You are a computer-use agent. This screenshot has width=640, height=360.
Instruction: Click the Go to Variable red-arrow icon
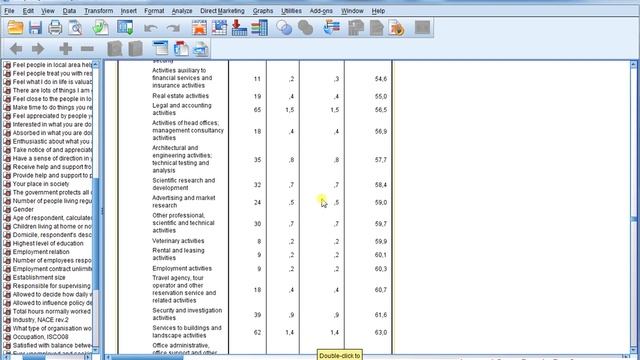click(239, 28)
